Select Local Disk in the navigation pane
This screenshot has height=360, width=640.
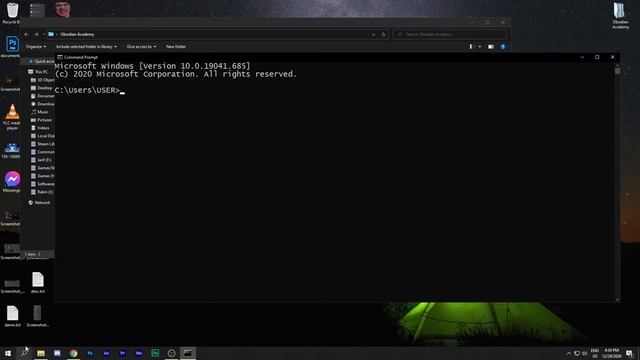42,136
